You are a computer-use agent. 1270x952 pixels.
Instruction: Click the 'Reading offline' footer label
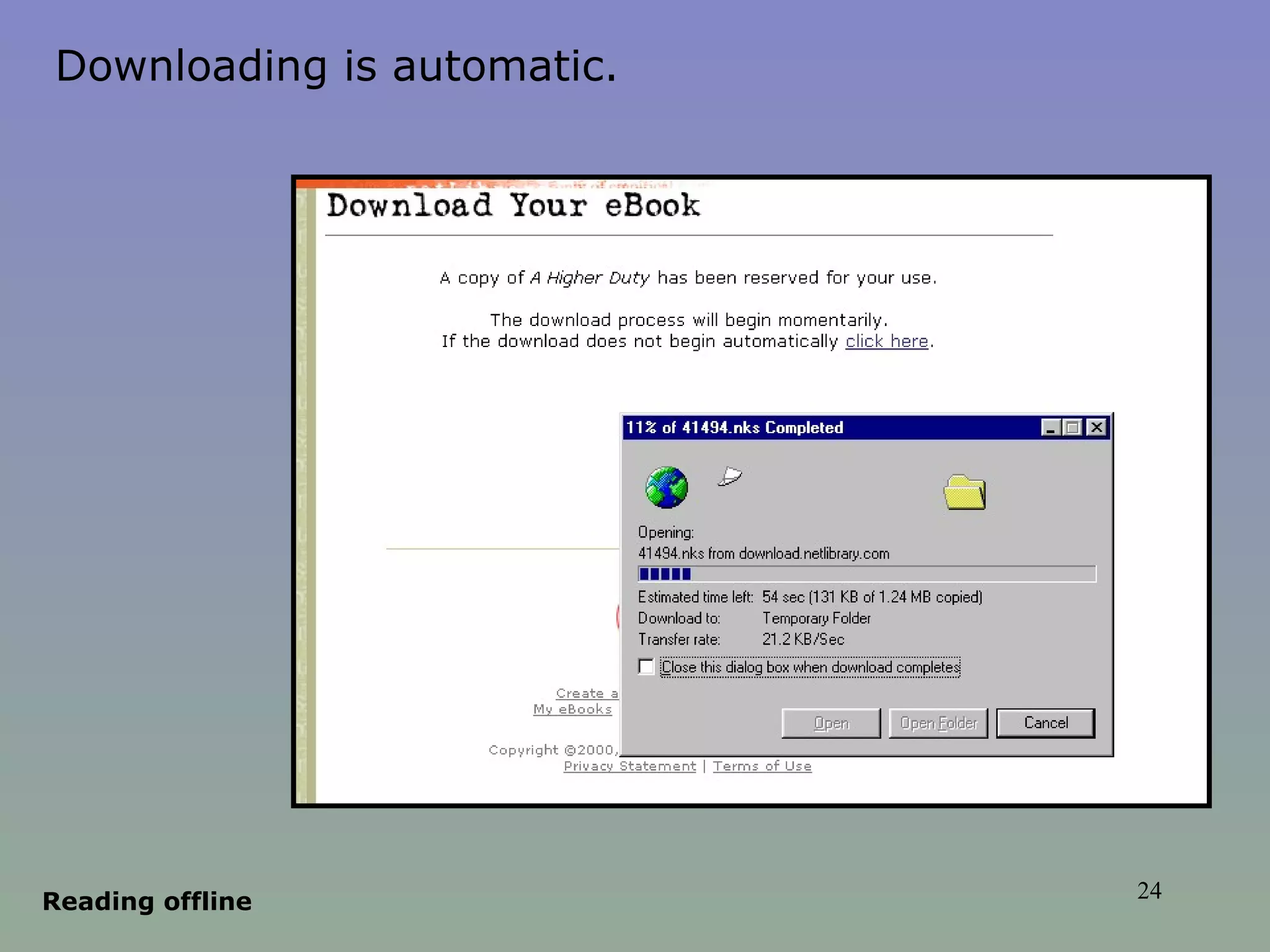click(147, 901)
